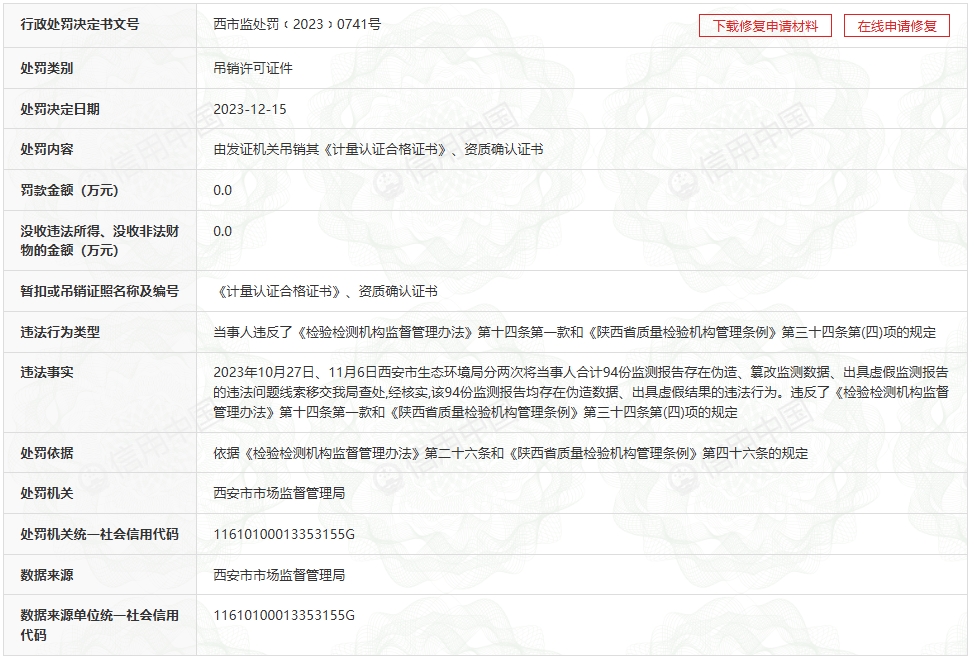Click the 下载修复申请材料 button
974x662 pixels.
[x=765, y=27]
